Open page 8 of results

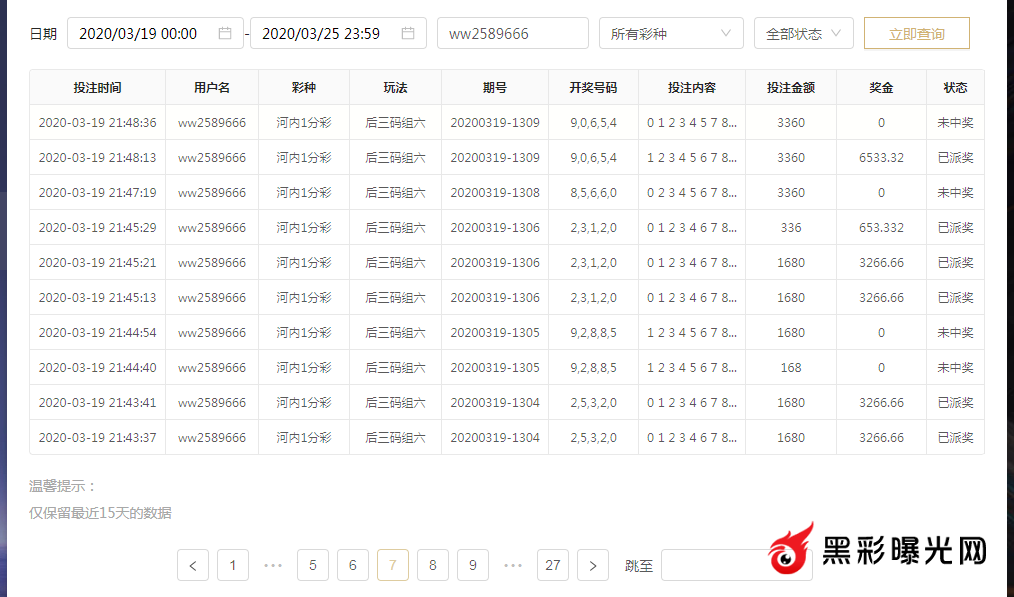click(433, 565)
